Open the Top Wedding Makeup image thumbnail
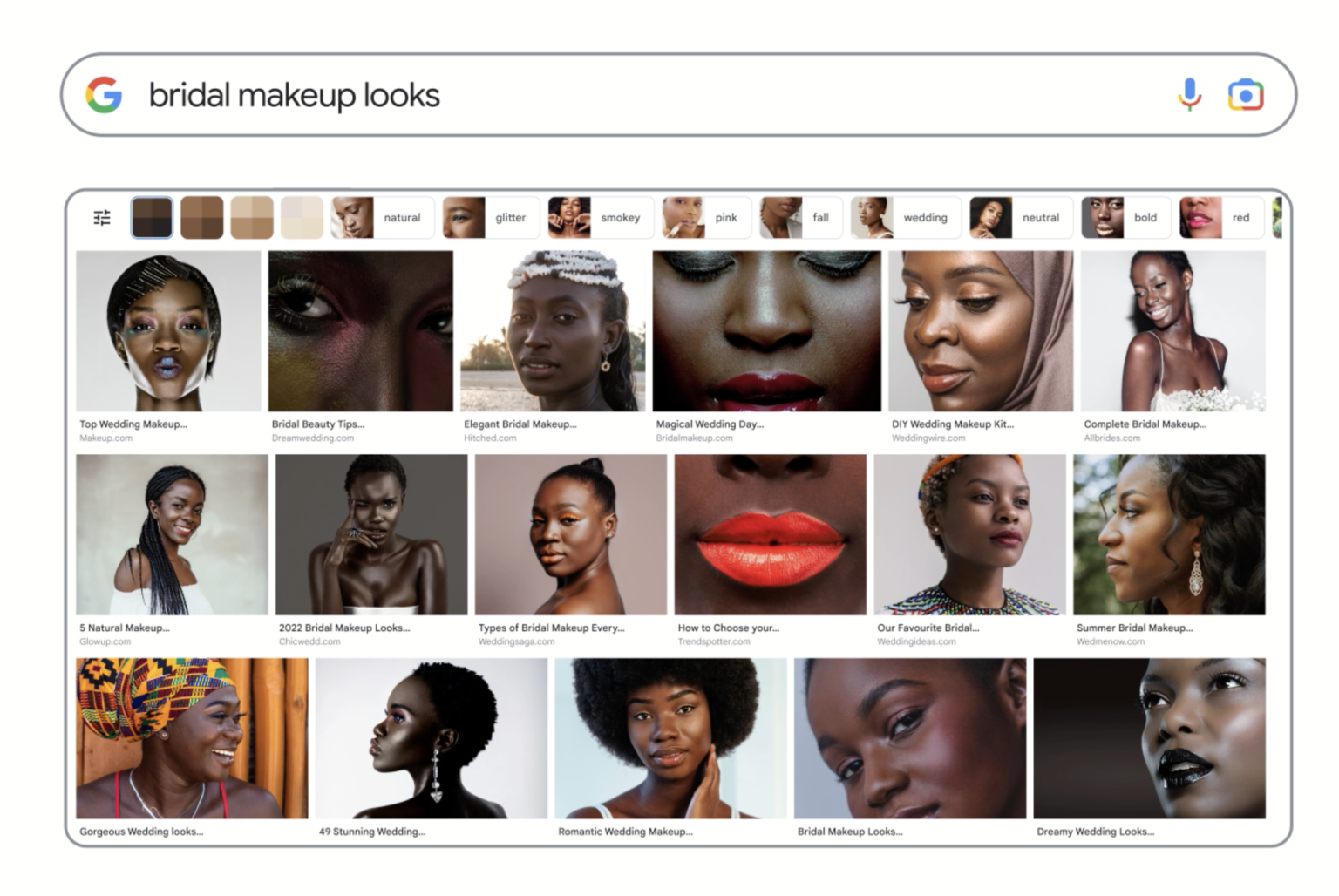The width and height of the screenshot is (1339, 896). (168, 331)
